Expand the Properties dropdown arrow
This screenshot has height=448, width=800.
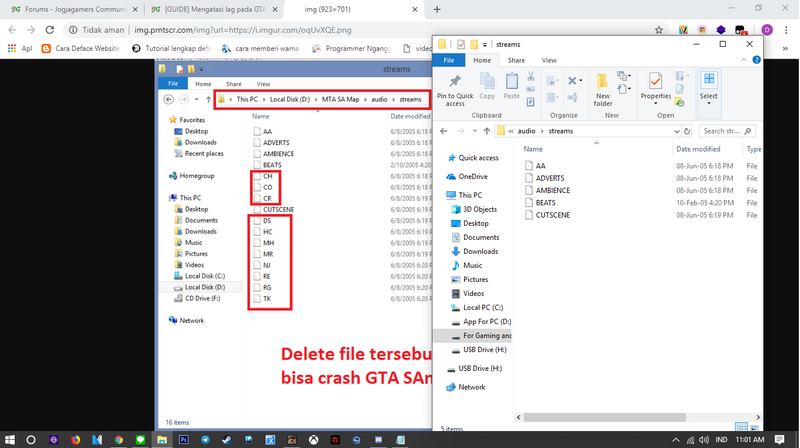coord(655,103)
